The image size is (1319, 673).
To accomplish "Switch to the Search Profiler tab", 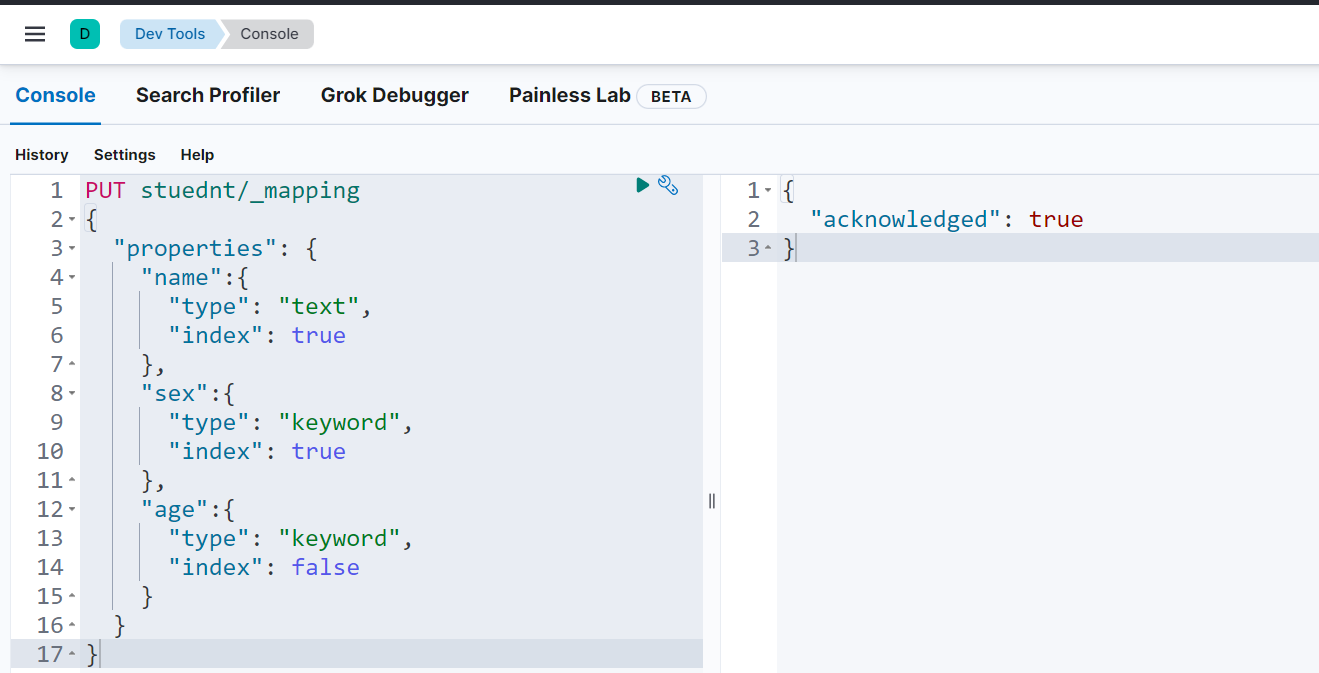I will pyautogui.click(x=208, y=95).
